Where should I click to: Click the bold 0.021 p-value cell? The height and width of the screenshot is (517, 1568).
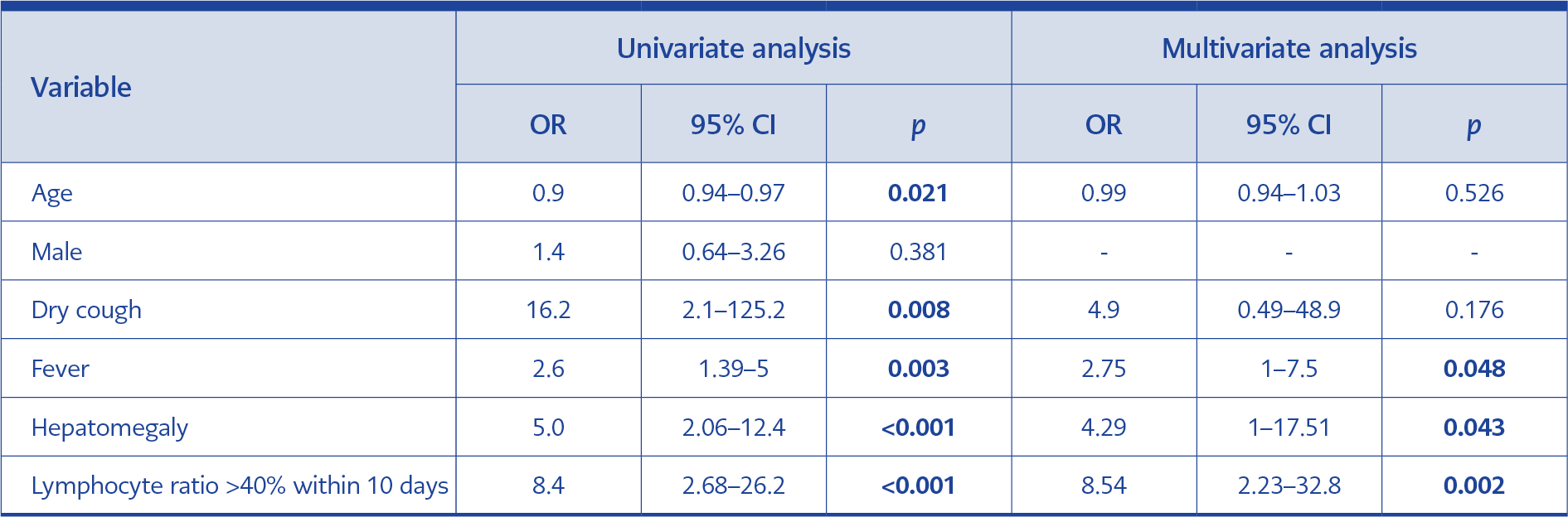pyautogui.click(x=918, y=193)
